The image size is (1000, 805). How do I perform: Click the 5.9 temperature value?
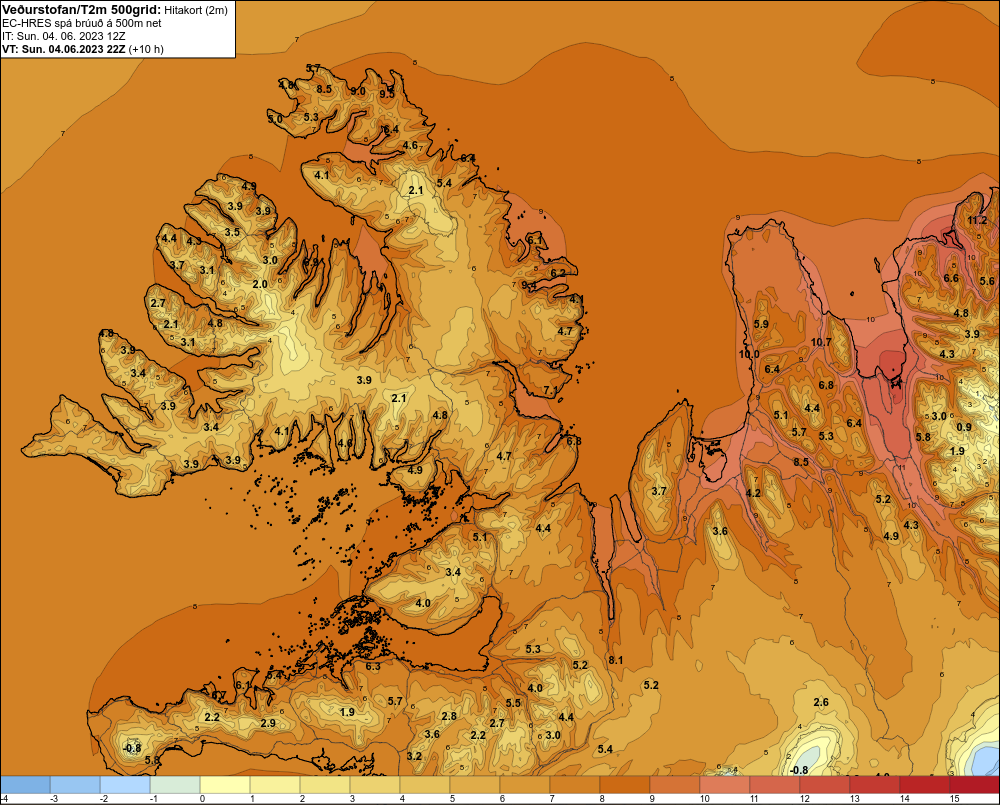[x=761, y=324]
